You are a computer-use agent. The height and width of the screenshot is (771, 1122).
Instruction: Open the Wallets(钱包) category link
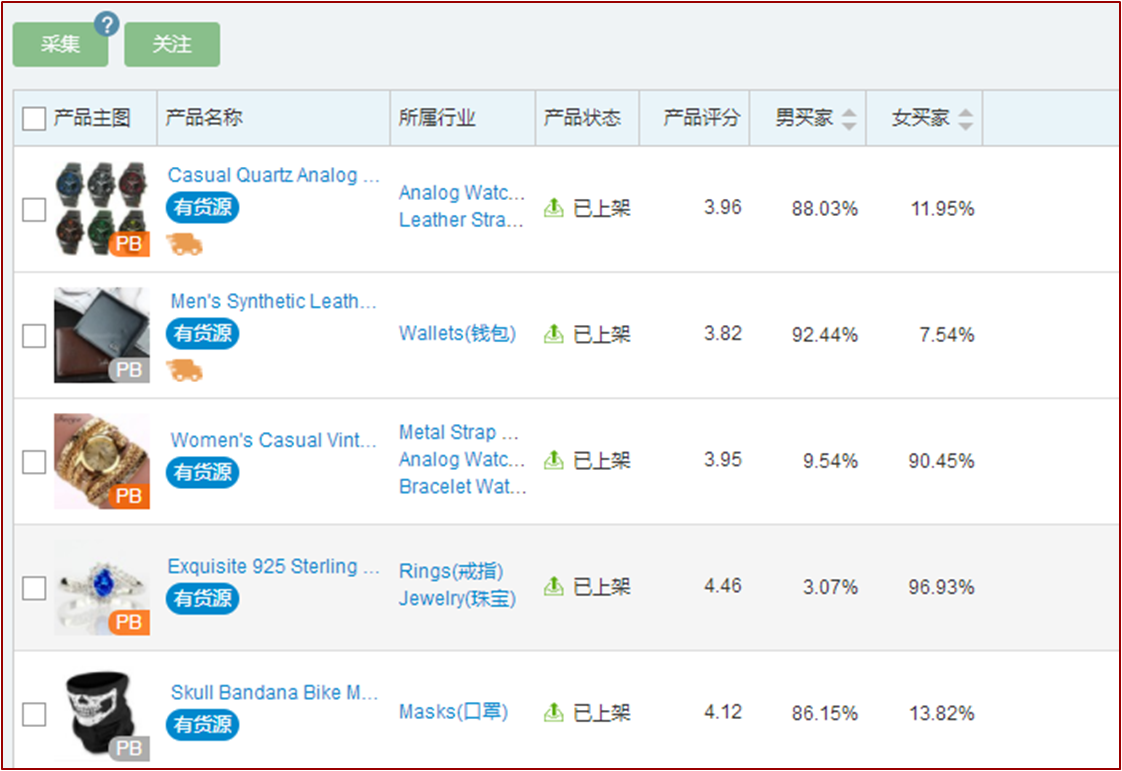(457, 334)
